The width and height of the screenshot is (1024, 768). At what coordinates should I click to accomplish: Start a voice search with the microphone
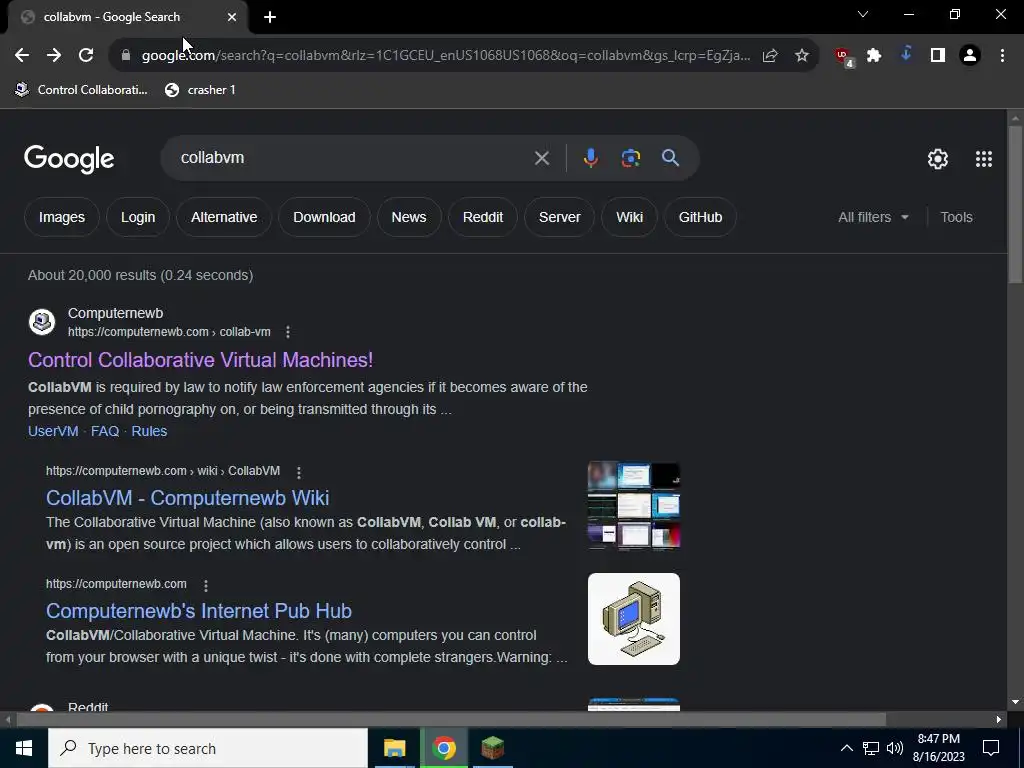point(590,158)
